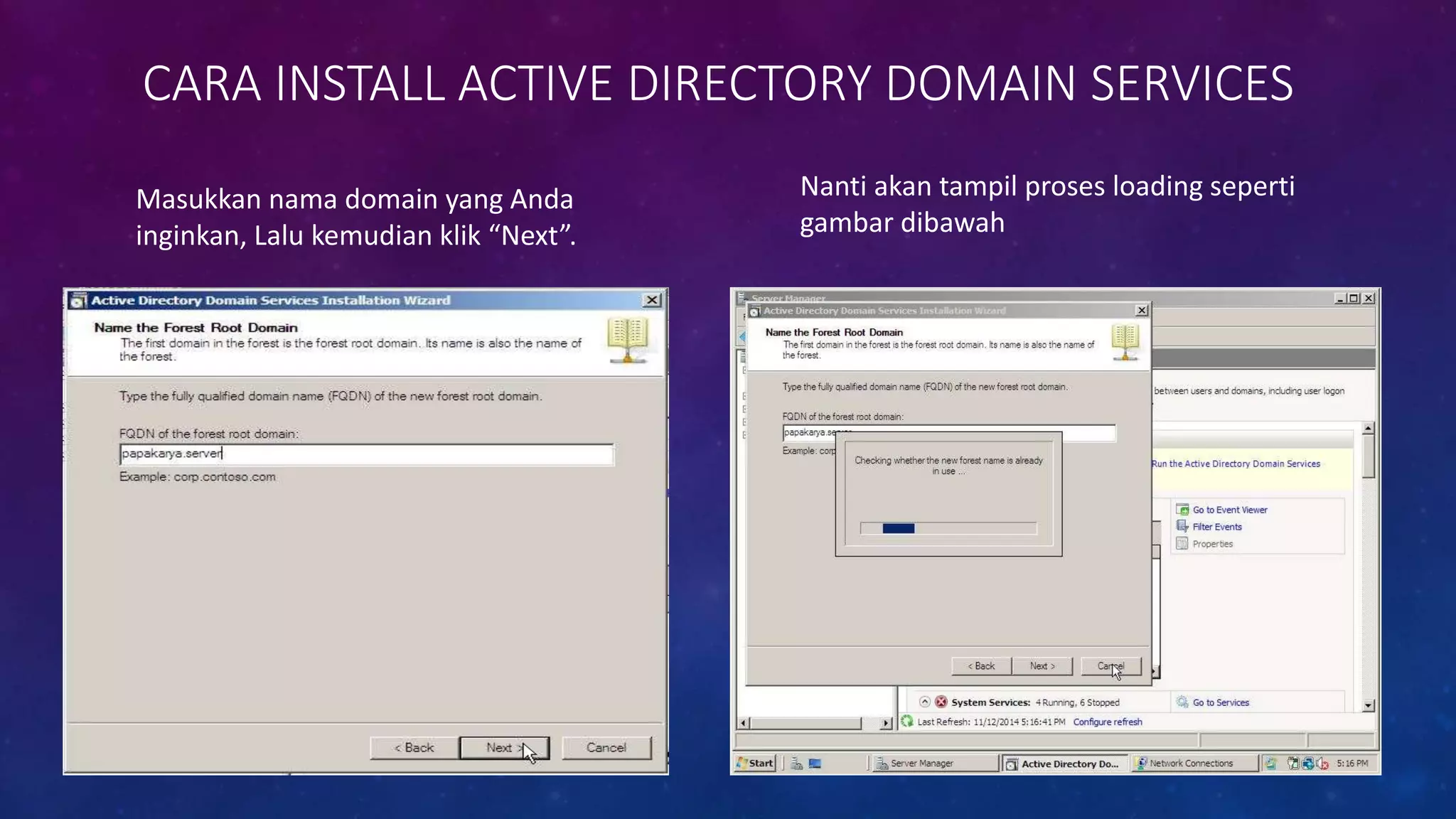Collapse the System Services section
The width and height of the screenshot is (1456, 819).
coord(924,702)
